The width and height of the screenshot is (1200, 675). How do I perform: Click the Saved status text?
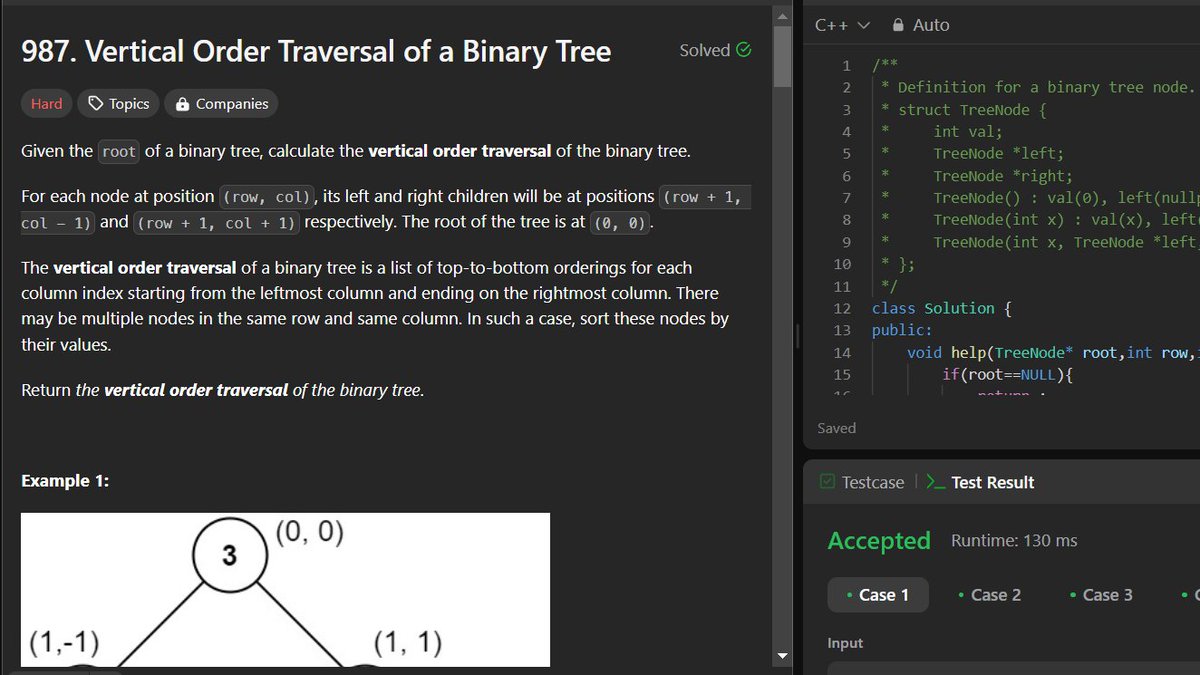837,428
